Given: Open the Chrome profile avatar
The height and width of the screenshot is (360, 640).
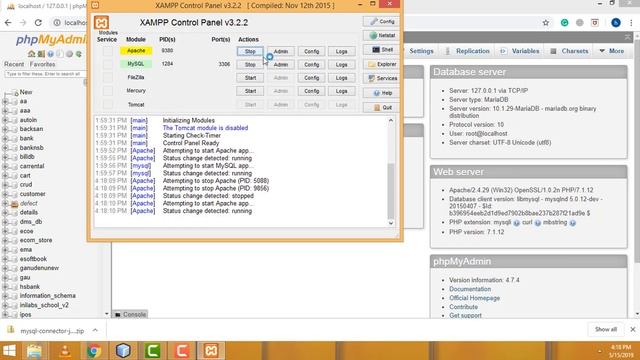Looking at the screenshot, I should coord(616,23).
